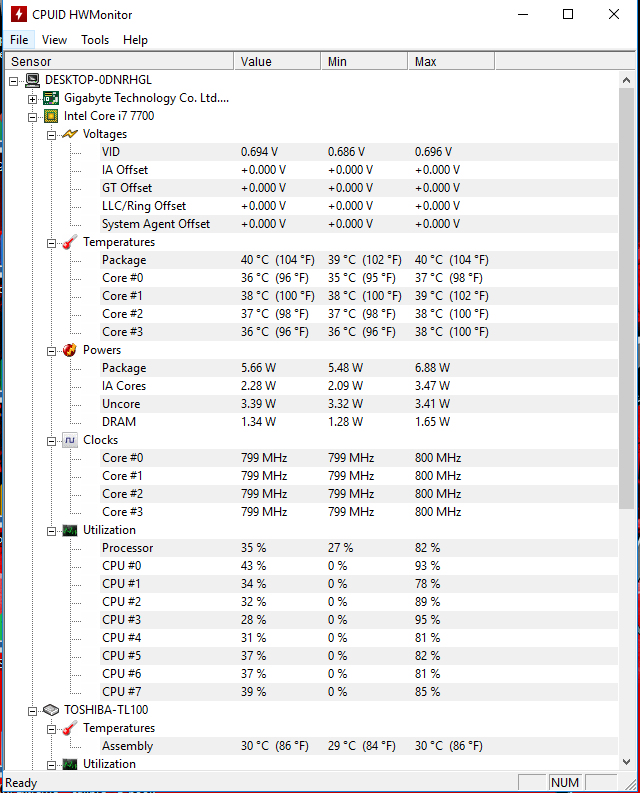The image size is (640, 793).
Task: Click the 93 % max value for CPU #0
Action: (x=428, y=566)
